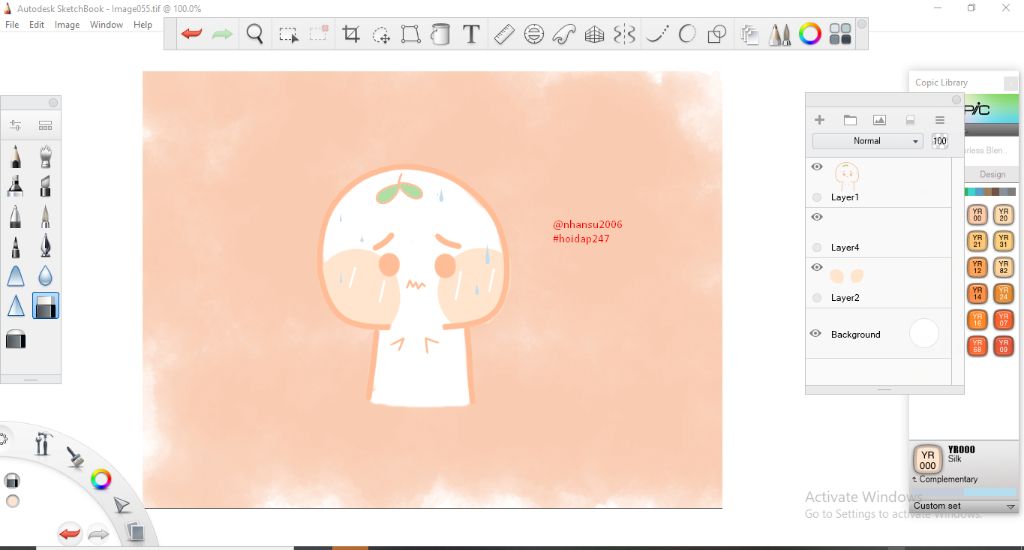Select the Smear triangle brush
The width and height of the screenshot is (1024, 550).
(16, 276)
